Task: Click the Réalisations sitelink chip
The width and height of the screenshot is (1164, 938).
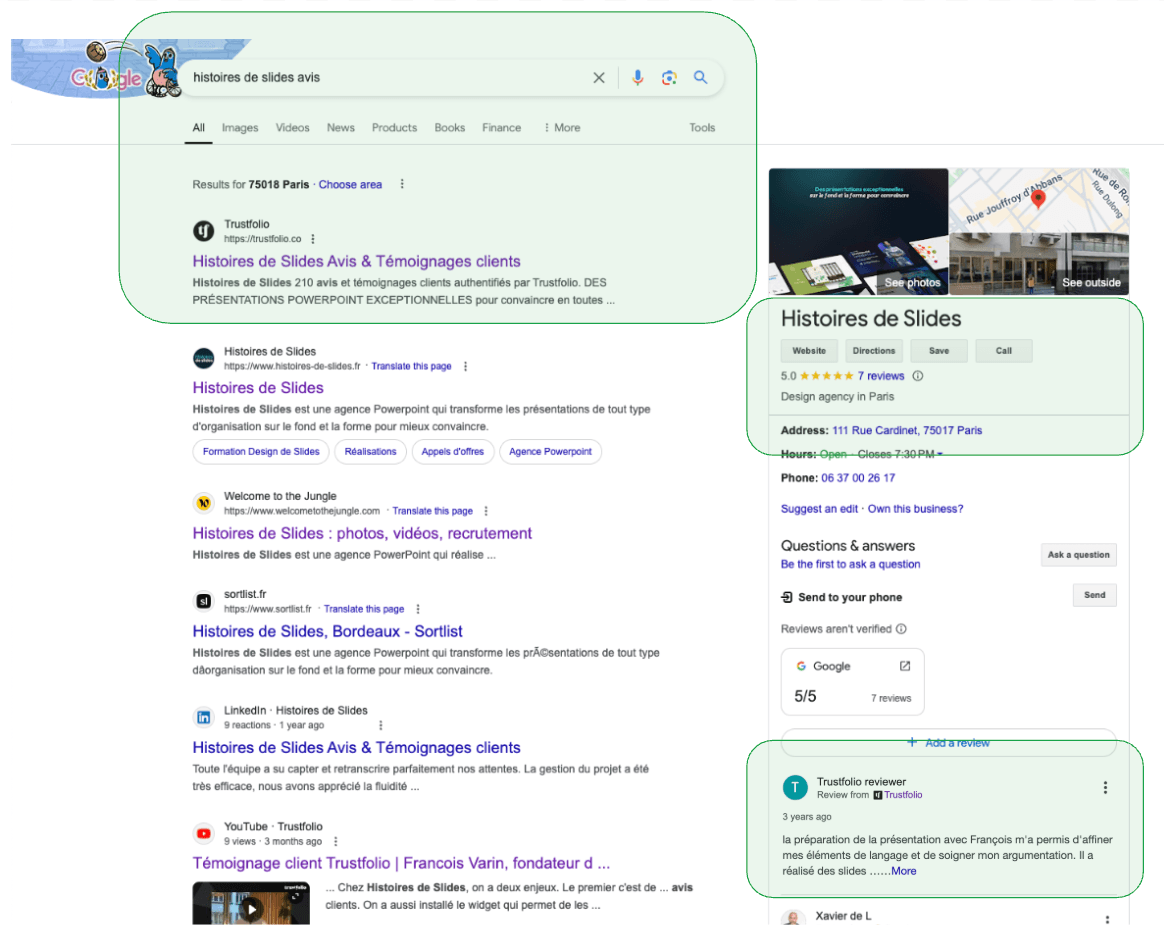Action: point(370,451)
